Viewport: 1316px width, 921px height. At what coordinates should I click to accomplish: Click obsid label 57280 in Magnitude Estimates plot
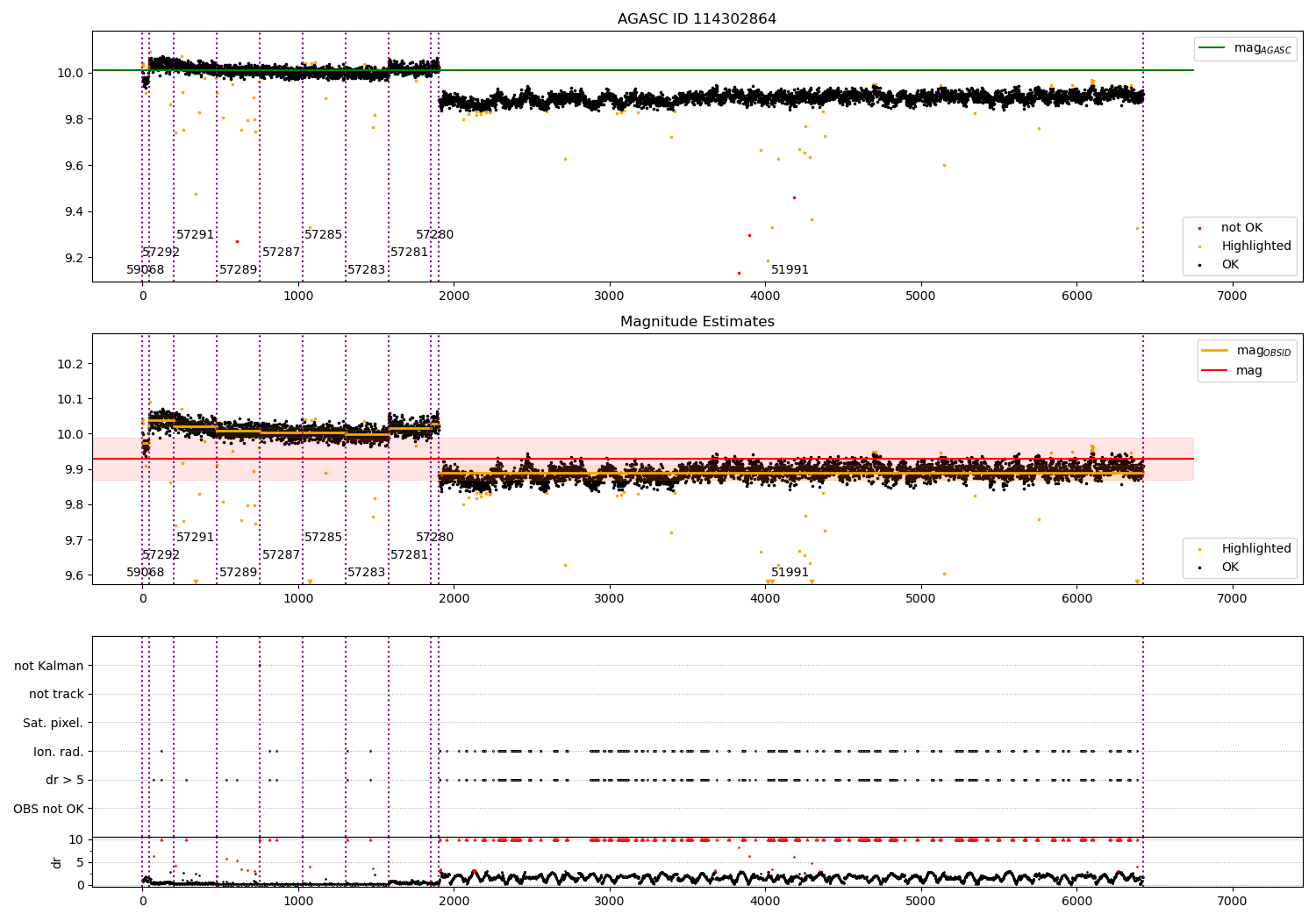coord(435,538)
